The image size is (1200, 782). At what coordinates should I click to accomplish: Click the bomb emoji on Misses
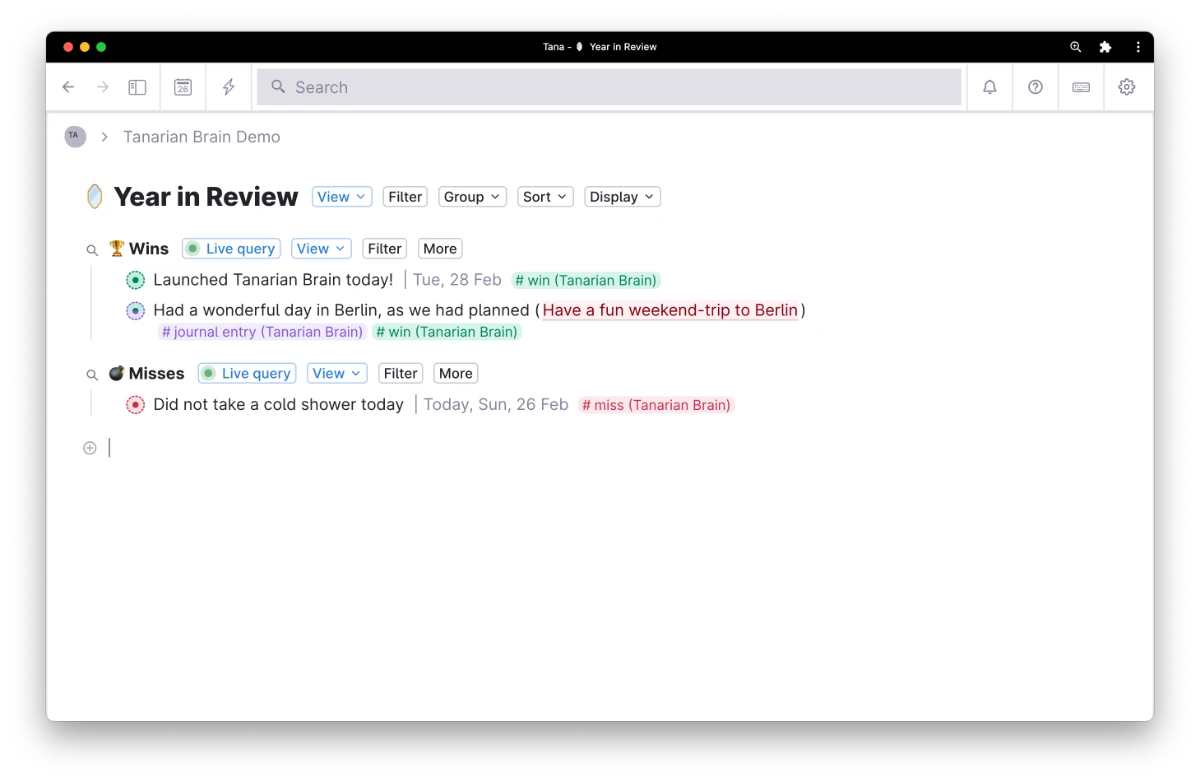point(117,373)
